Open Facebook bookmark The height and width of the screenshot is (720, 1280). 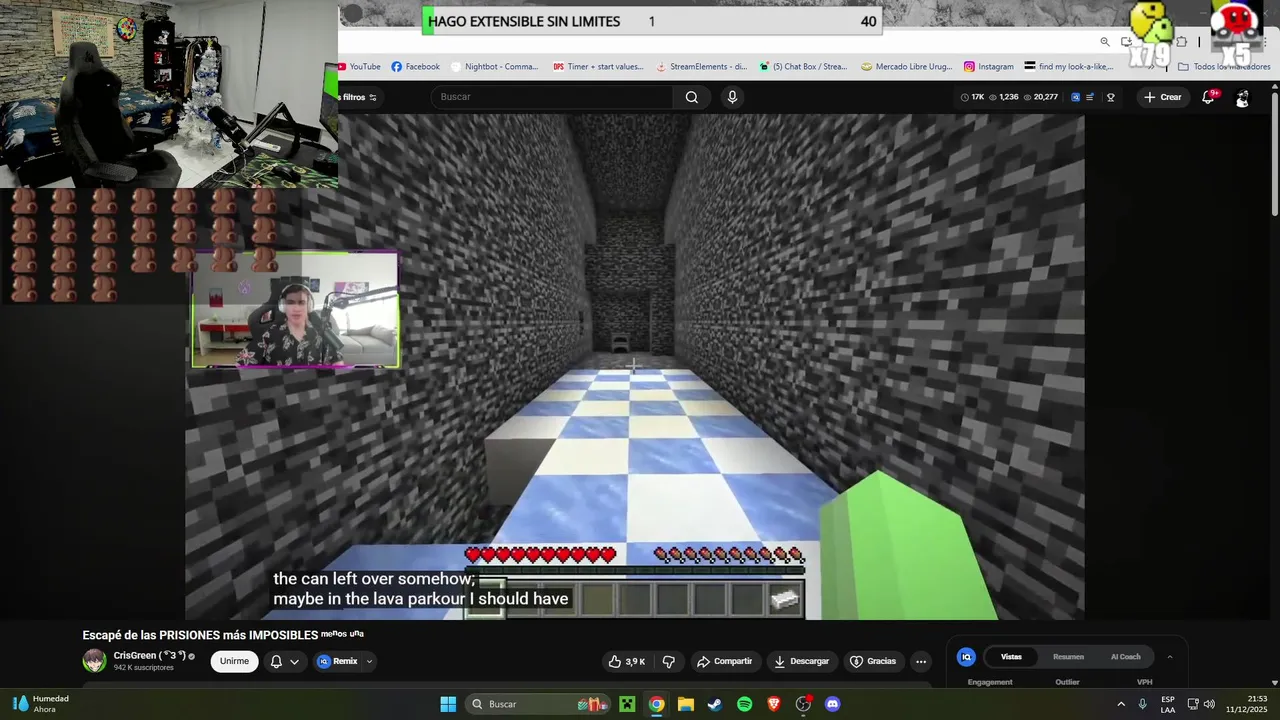click(x=415, y=67)
